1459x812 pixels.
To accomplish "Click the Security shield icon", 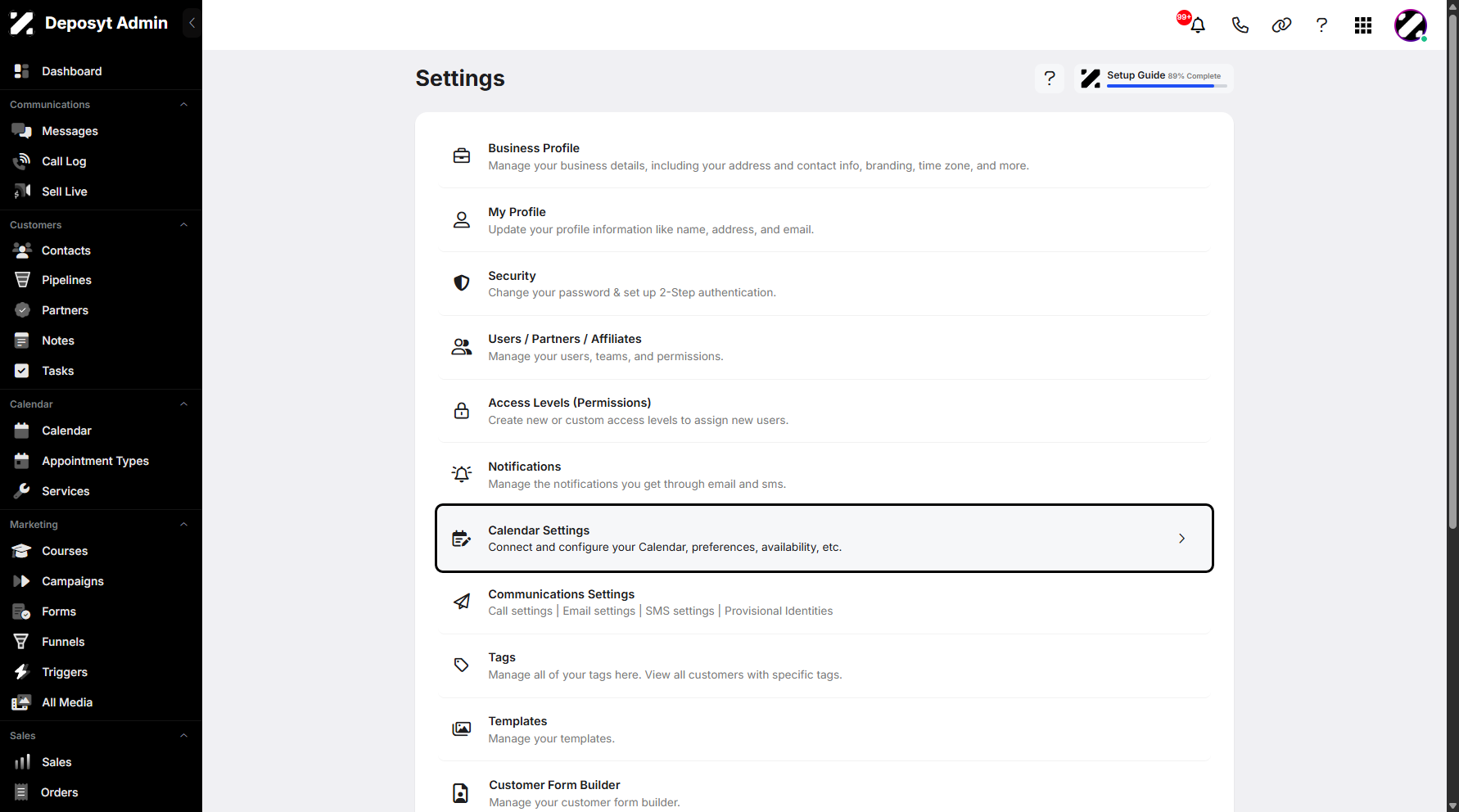I will click(462, 283).
